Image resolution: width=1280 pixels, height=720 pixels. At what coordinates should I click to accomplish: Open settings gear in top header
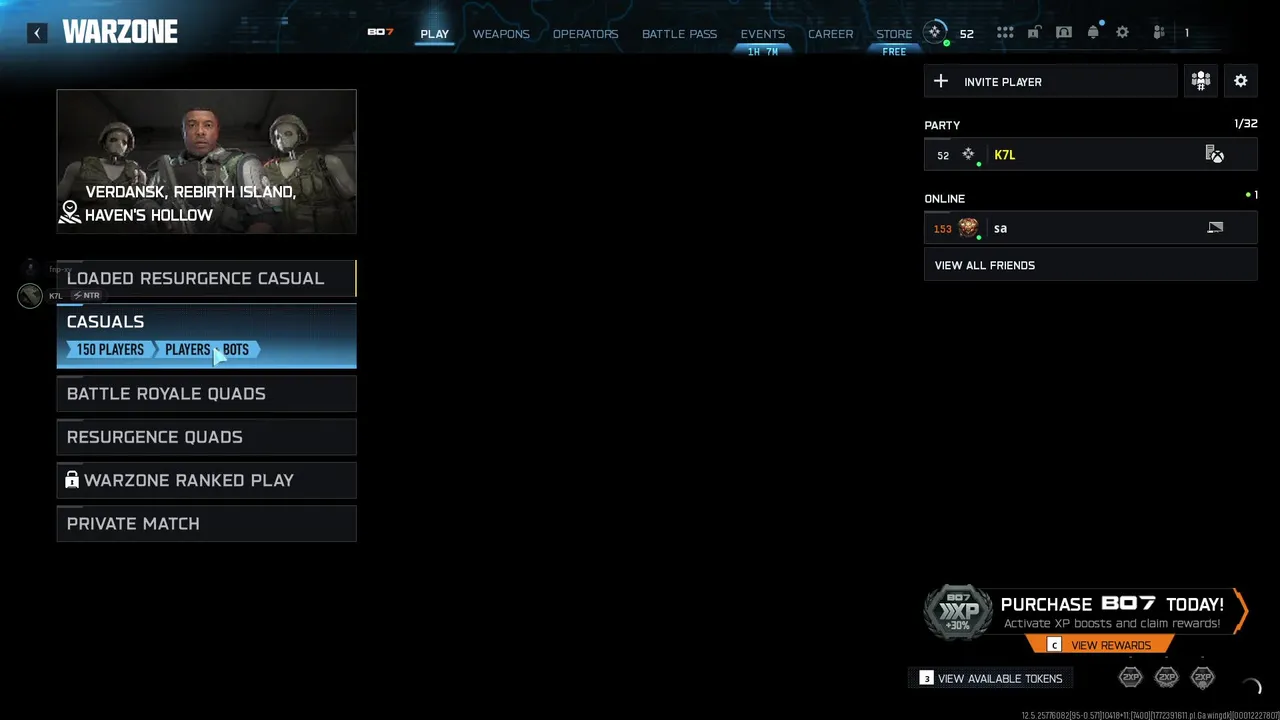tap(1122, 33)
